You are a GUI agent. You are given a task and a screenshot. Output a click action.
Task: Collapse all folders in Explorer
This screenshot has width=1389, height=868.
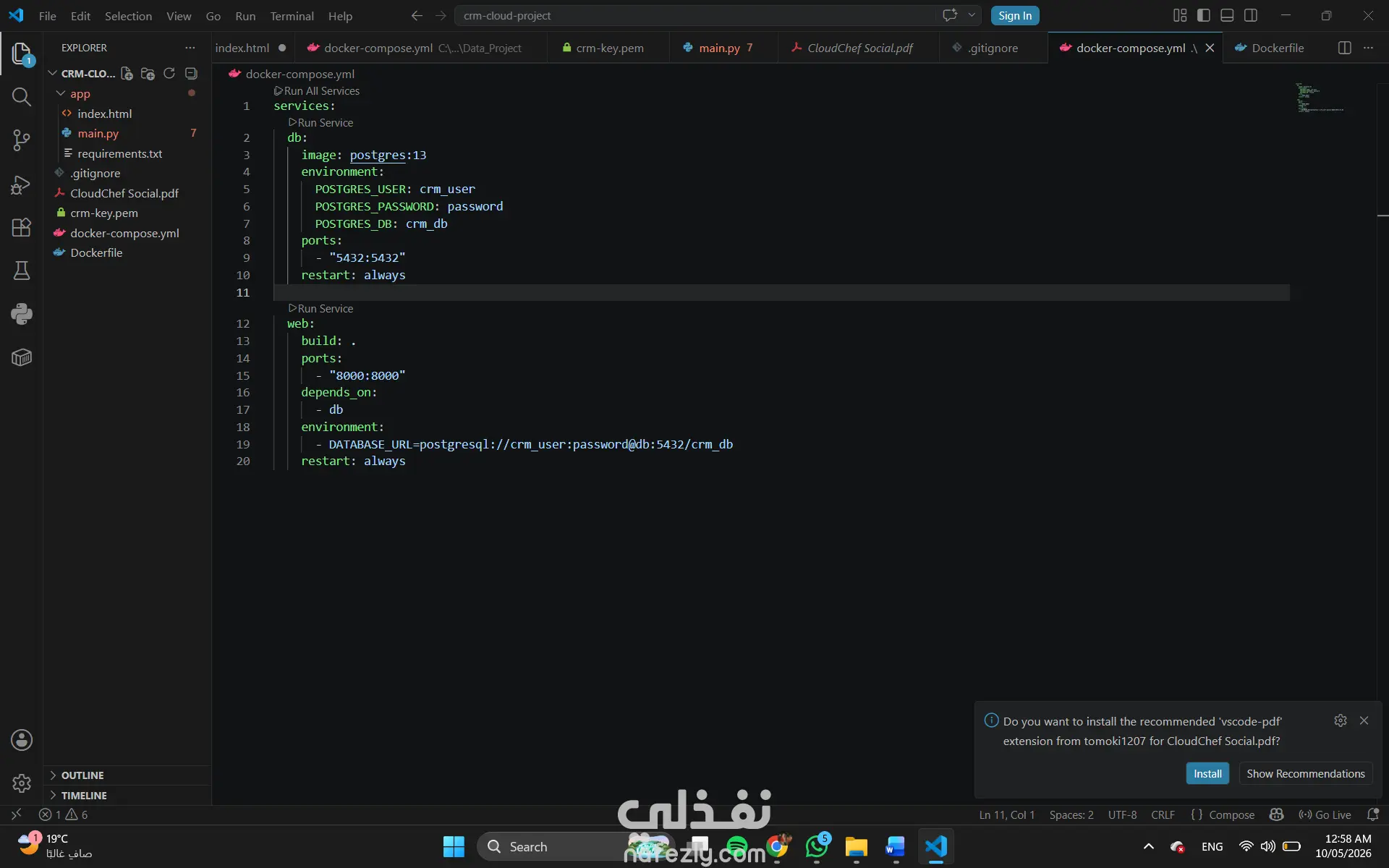pos(191,73)
